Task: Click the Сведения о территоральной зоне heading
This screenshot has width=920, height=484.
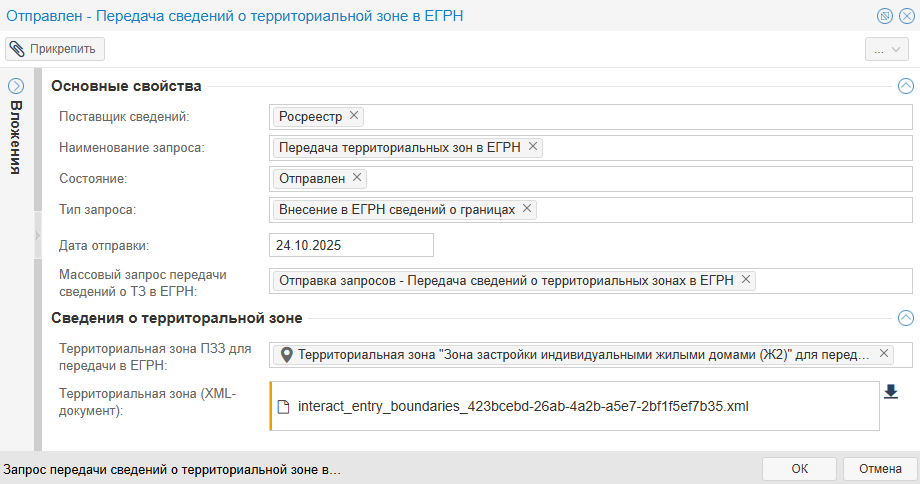Action: [x=177, y=318]
